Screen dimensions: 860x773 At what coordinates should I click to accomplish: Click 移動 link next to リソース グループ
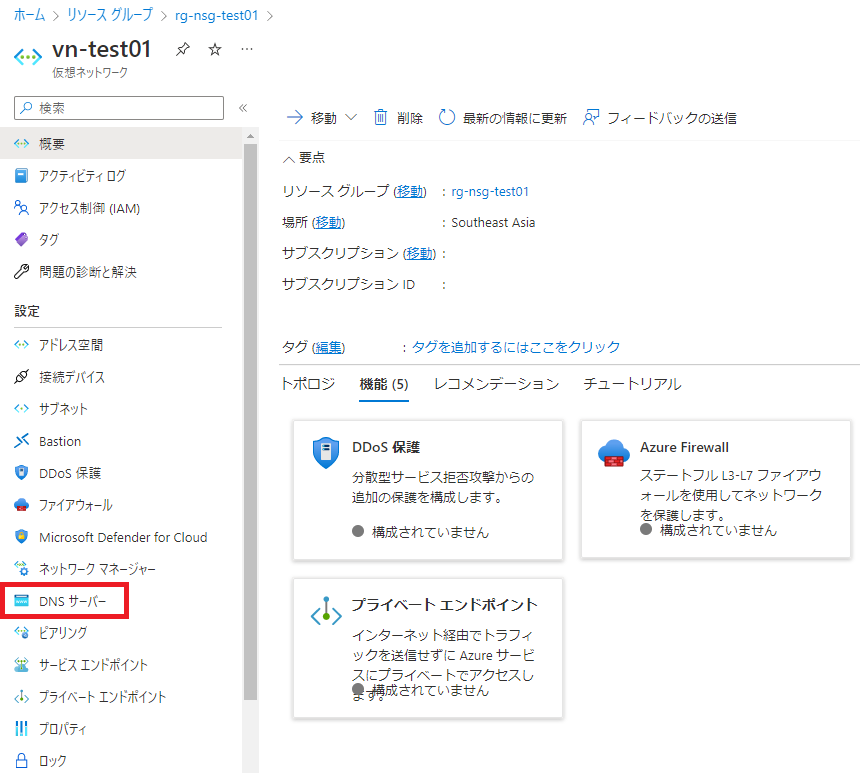tap(410, 191)
